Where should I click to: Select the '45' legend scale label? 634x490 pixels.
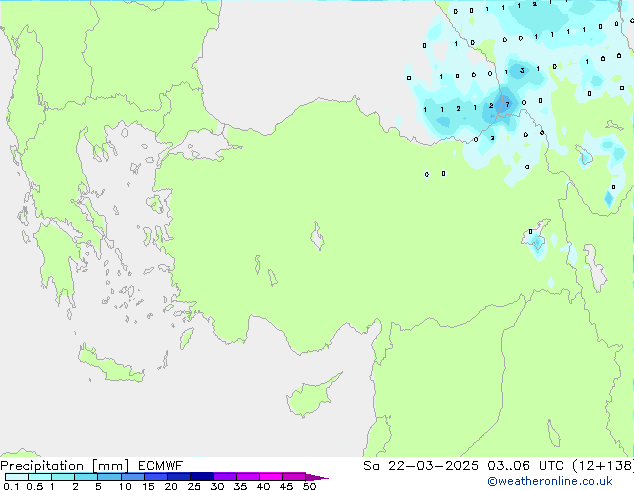286,486
